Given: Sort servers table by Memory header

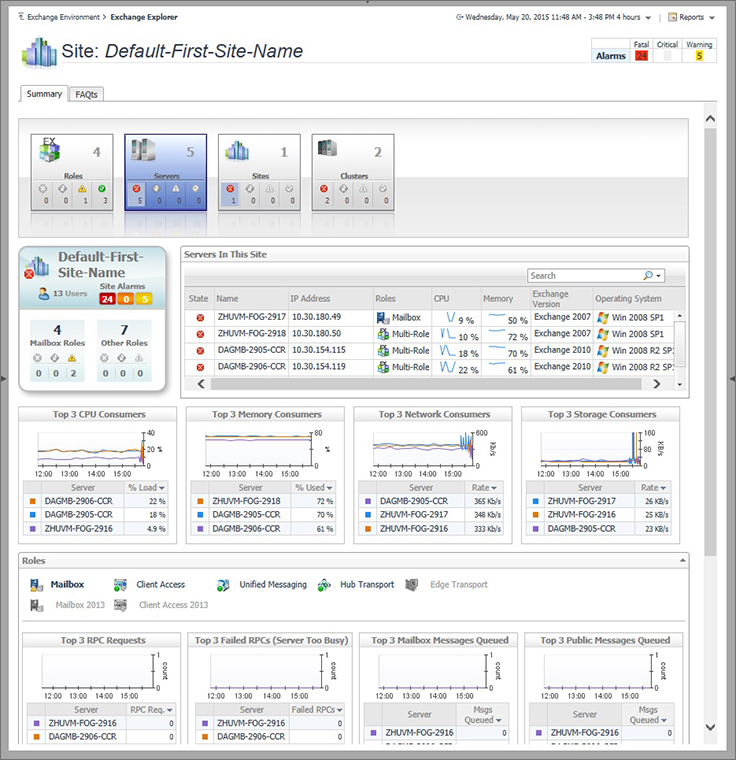Looking at the screenshot, I should [498, 299].
